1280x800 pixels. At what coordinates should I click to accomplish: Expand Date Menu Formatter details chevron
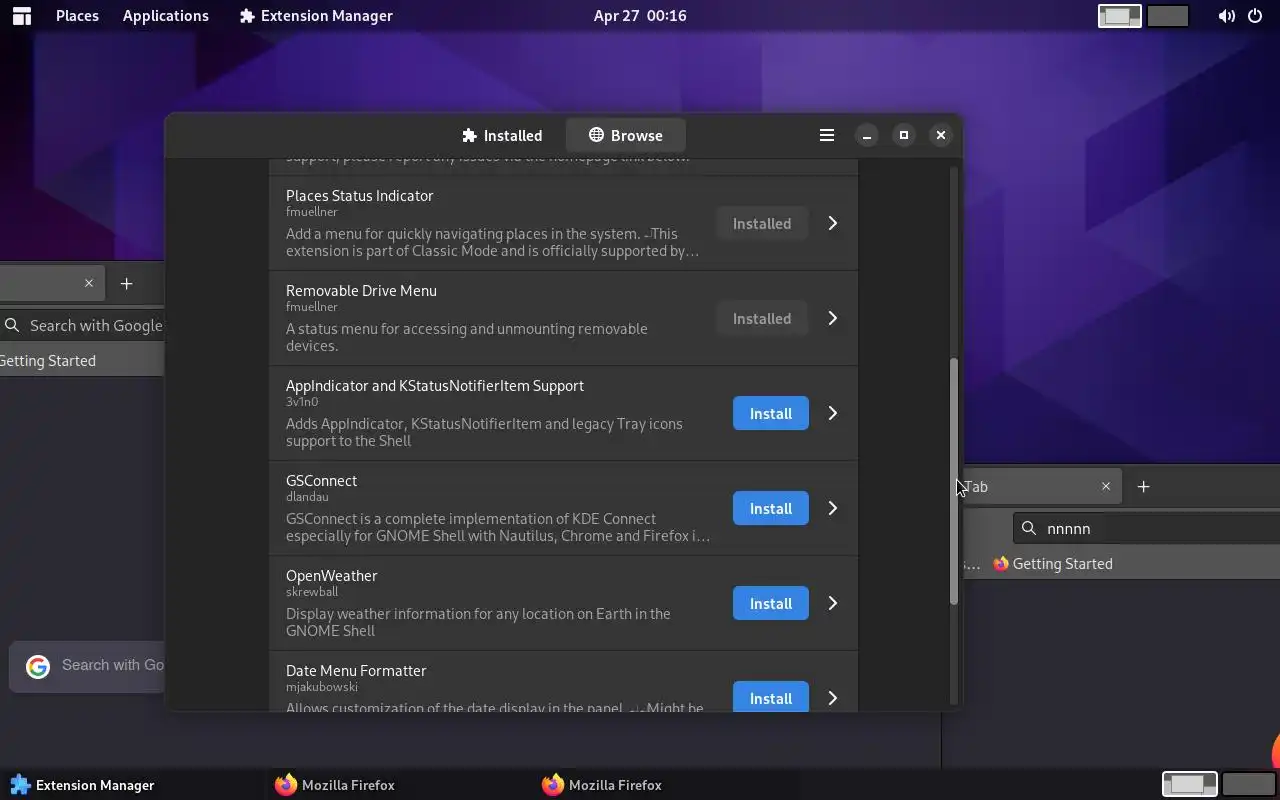(832, 698)
